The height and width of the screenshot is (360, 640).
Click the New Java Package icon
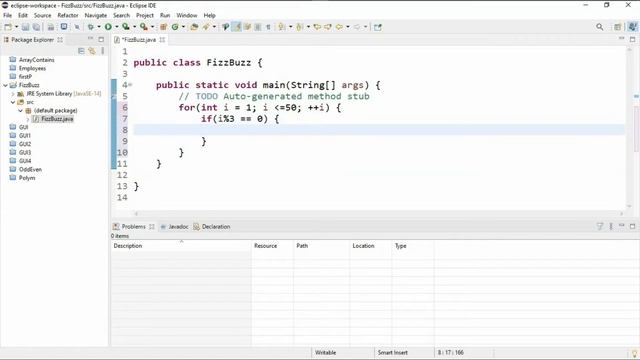click(163, 27)
